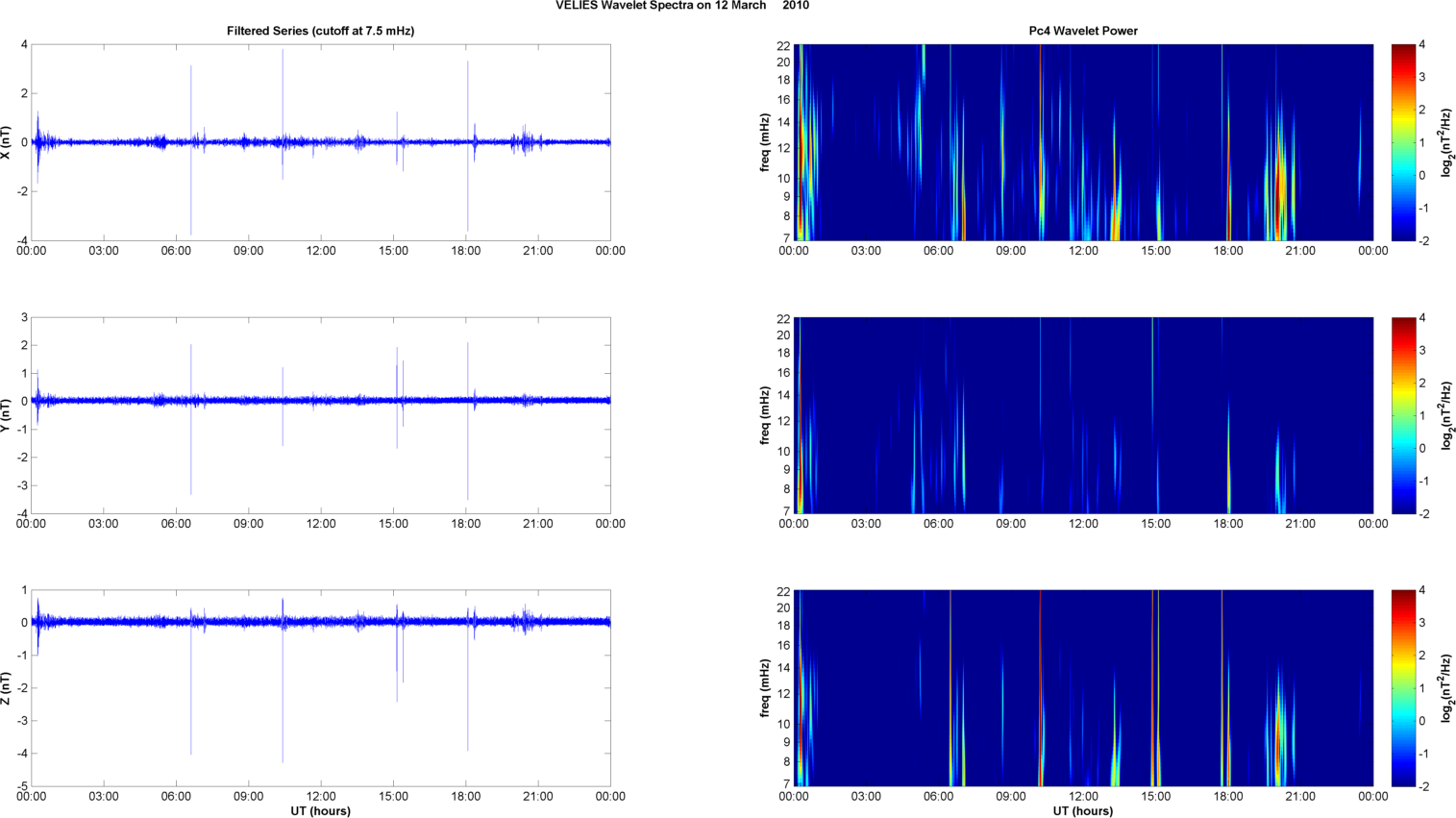Click the top spectrogram's freq (mHz) axis label
The image size is (1456, 818).
[765, 142]
